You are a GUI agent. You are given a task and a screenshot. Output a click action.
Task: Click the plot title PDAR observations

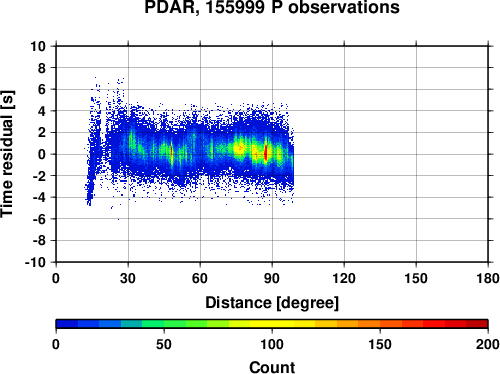point(272,7)
